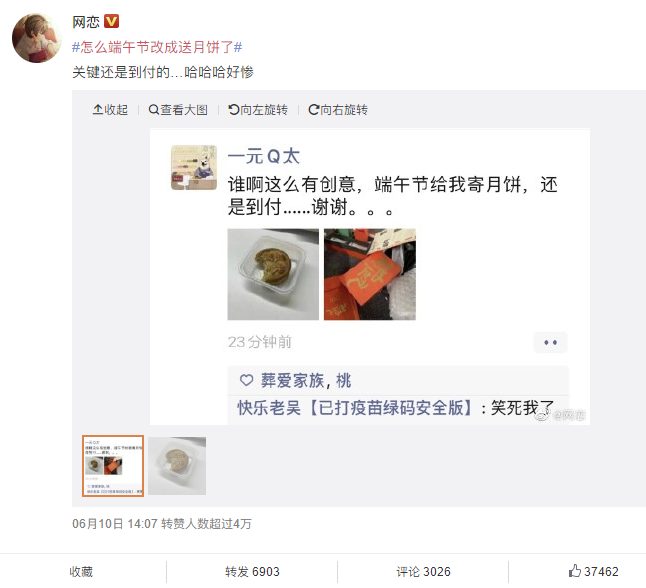Select the second mooncake photo thumbnail

click(x=177, y=466)
